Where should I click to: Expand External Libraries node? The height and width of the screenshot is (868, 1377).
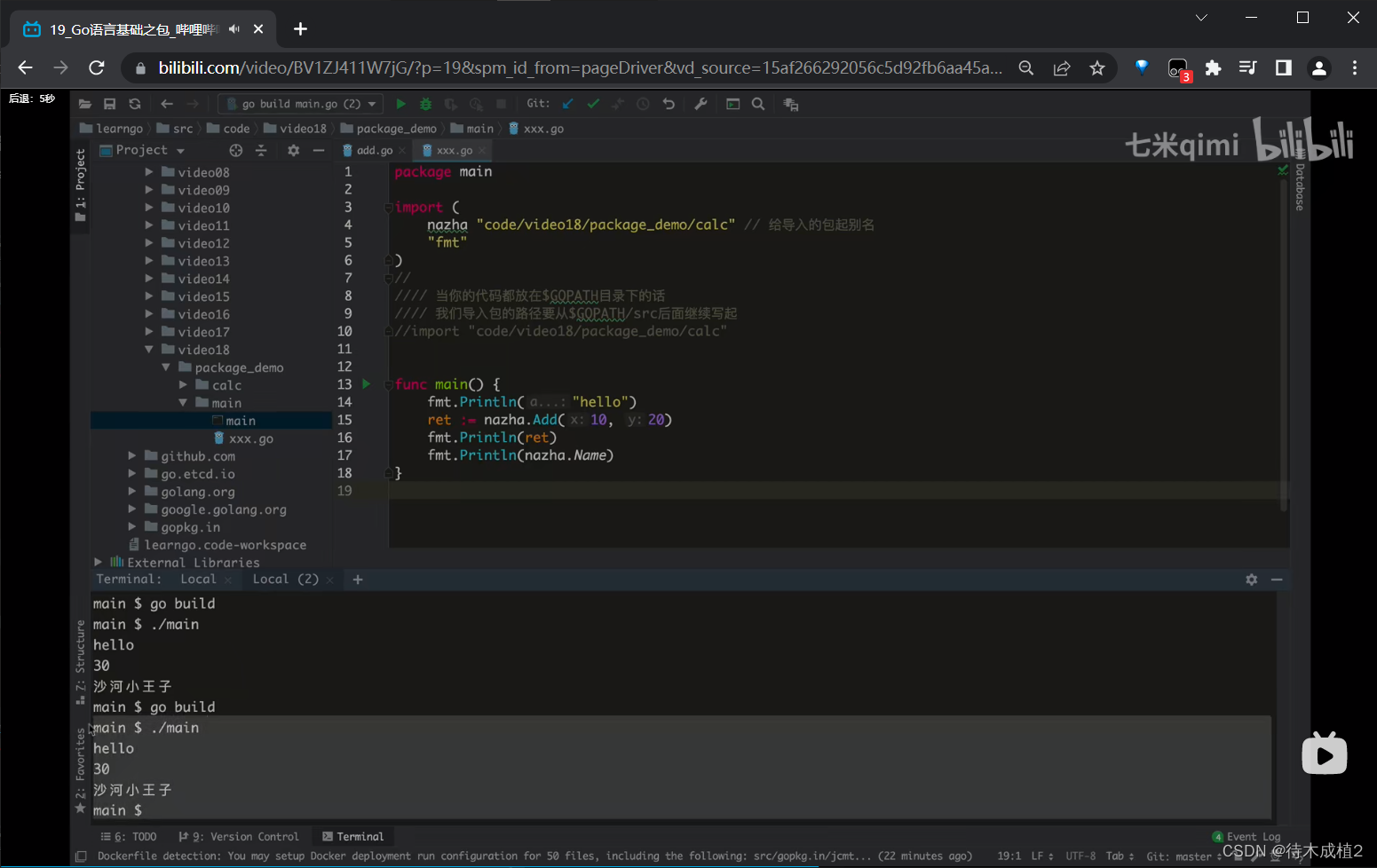coord(98,562)
